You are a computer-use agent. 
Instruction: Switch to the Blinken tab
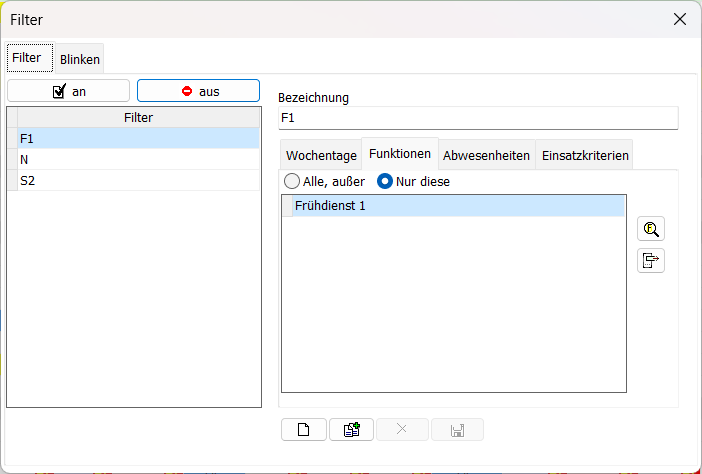pos(80,59)
